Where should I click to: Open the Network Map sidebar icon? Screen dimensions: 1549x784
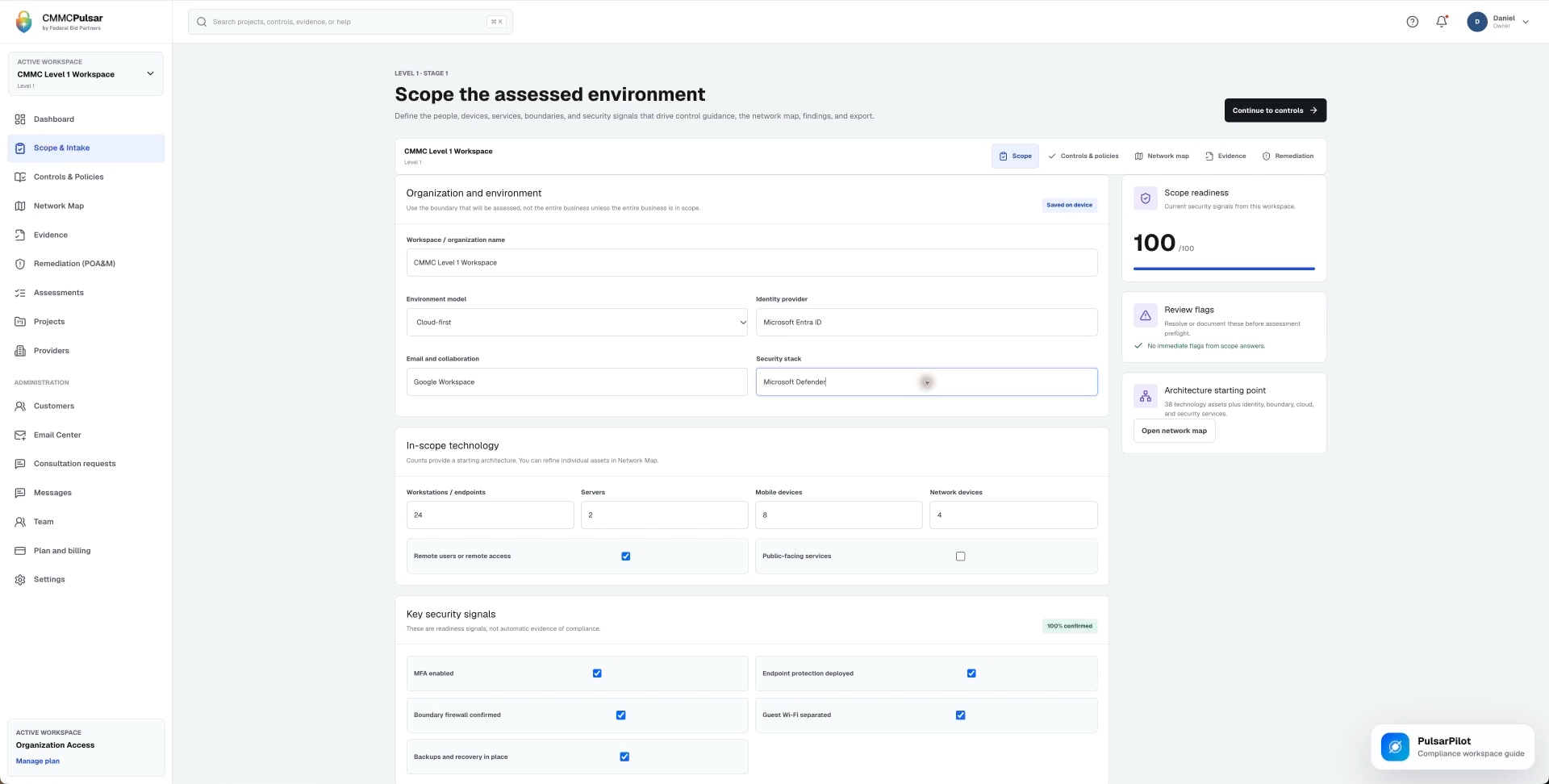[x=20, y=206]
